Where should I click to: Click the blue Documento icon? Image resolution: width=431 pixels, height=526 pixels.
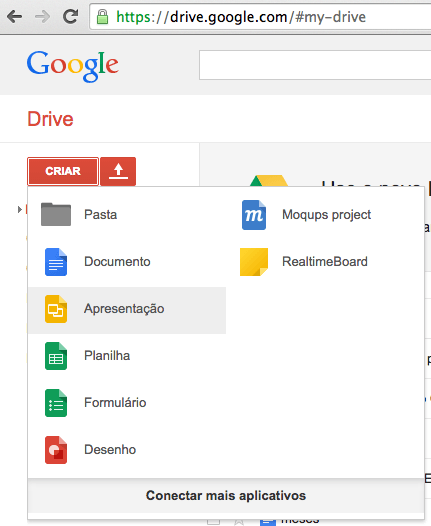point(56,262)
